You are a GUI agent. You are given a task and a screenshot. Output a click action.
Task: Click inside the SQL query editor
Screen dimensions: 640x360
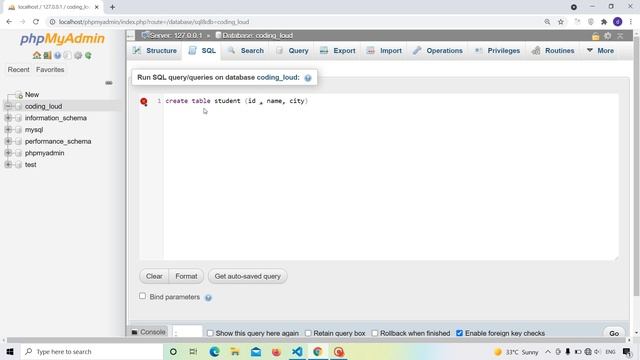click(391, 177)
